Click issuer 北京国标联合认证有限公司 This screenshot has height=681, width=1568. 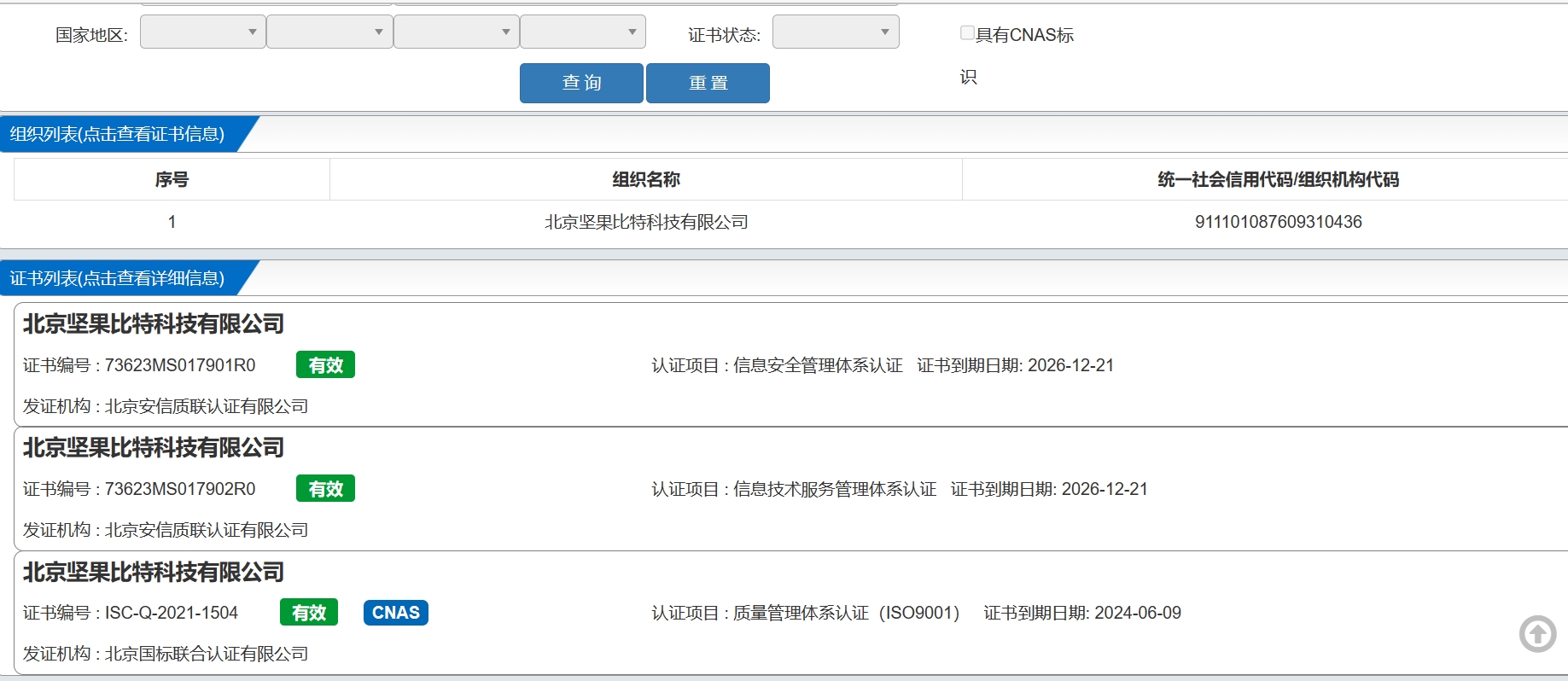coord(207,654)
